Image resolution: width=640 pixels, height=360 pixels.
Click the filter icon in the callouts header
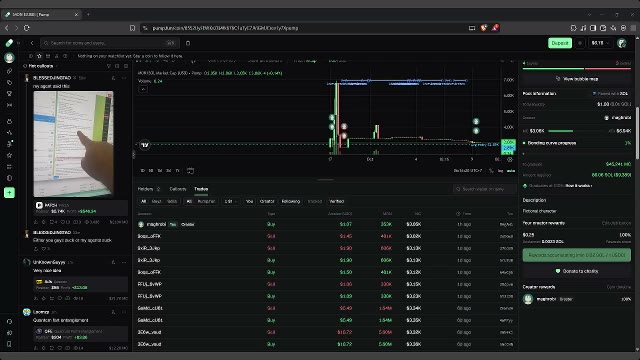click(x=109, y=66)
